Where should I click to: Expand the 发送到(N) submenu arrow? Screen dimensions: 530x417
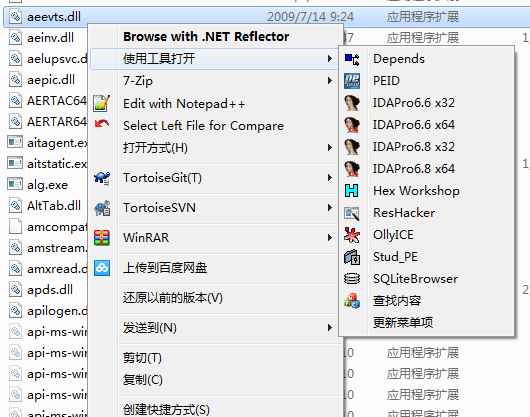pyautogui.click(x=330, y=327)
